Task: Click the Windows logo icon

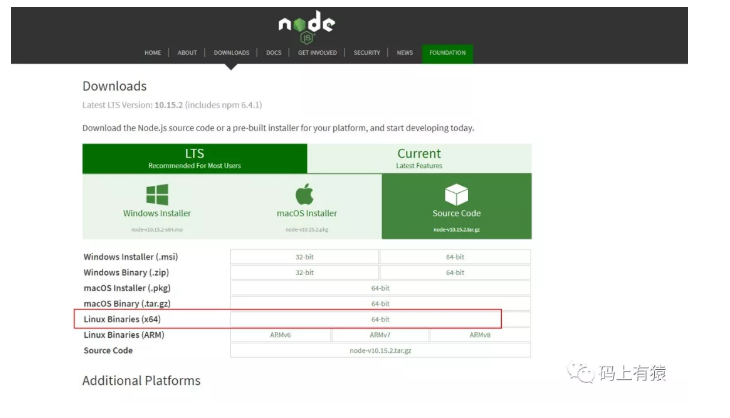Action: coord(157,195)
